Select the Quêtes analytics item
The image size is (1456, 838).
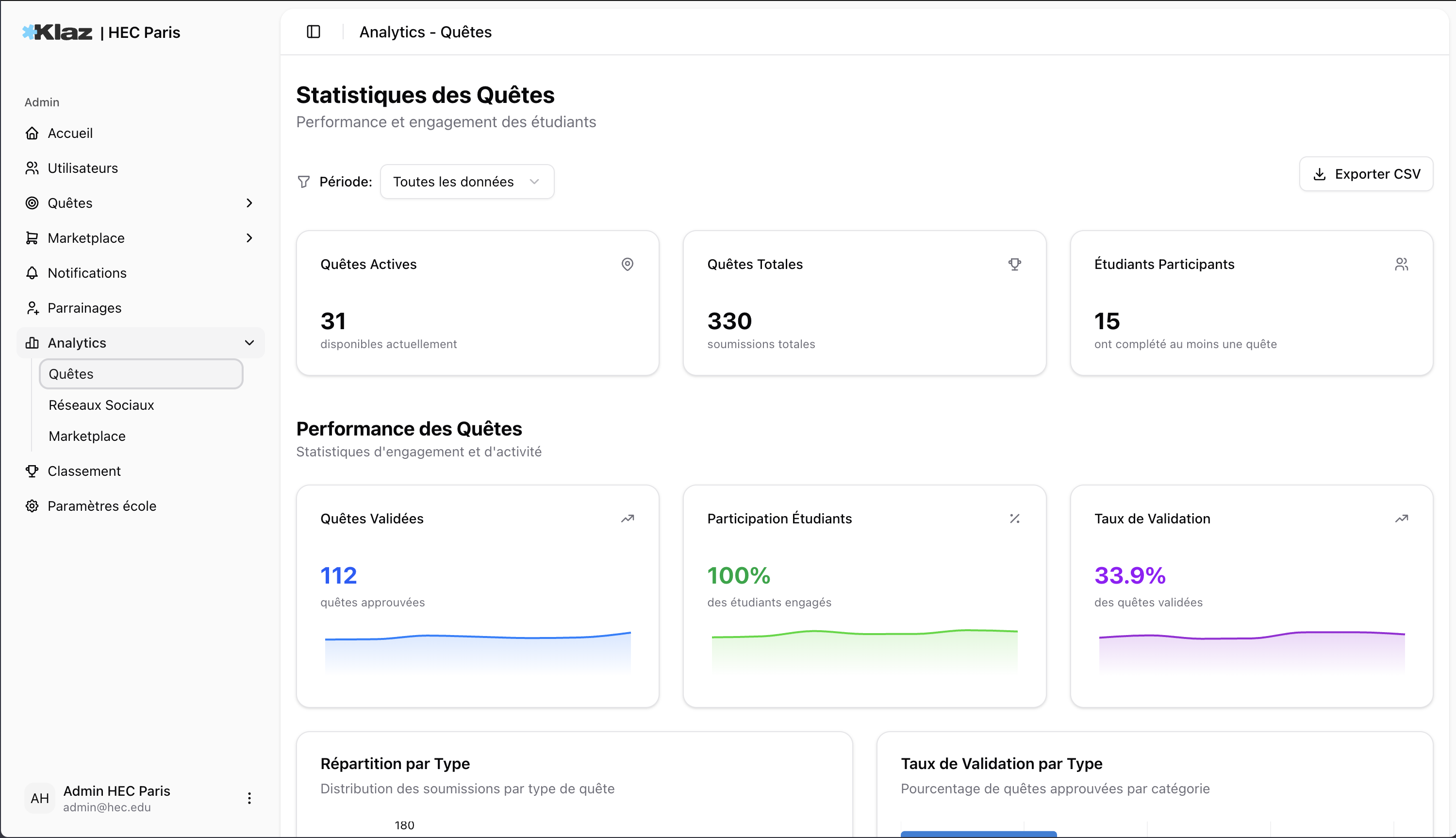click(70, 373)
